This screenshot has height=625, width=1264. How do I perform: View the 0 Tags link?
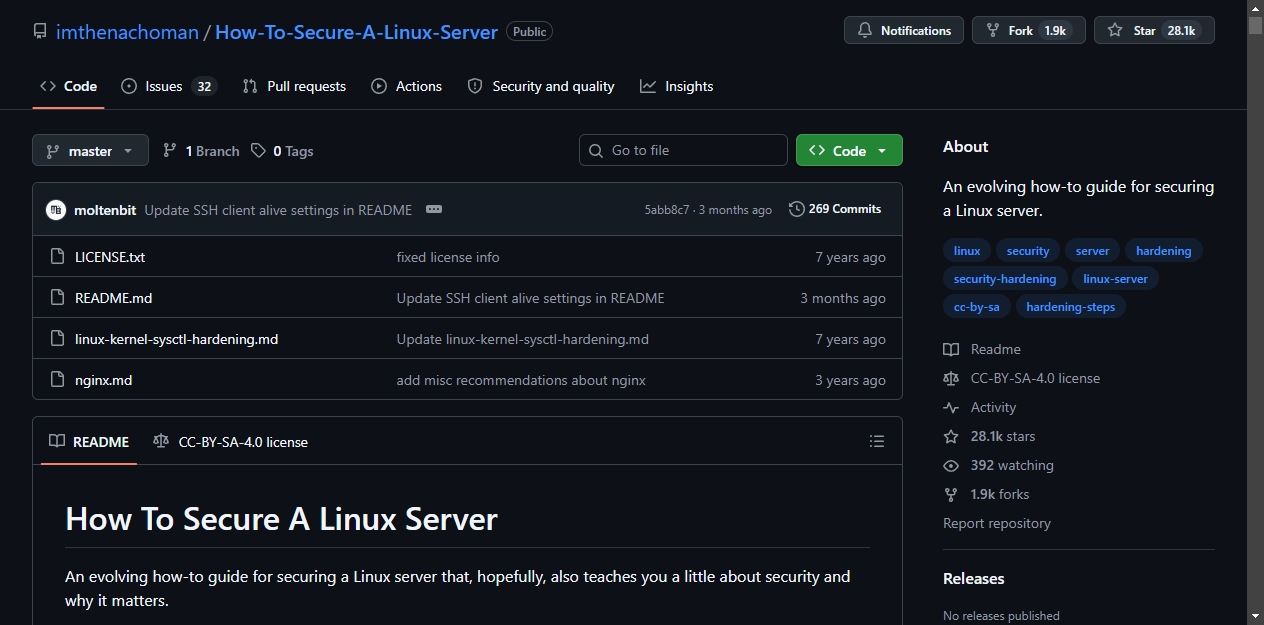[x=282, y=151]
